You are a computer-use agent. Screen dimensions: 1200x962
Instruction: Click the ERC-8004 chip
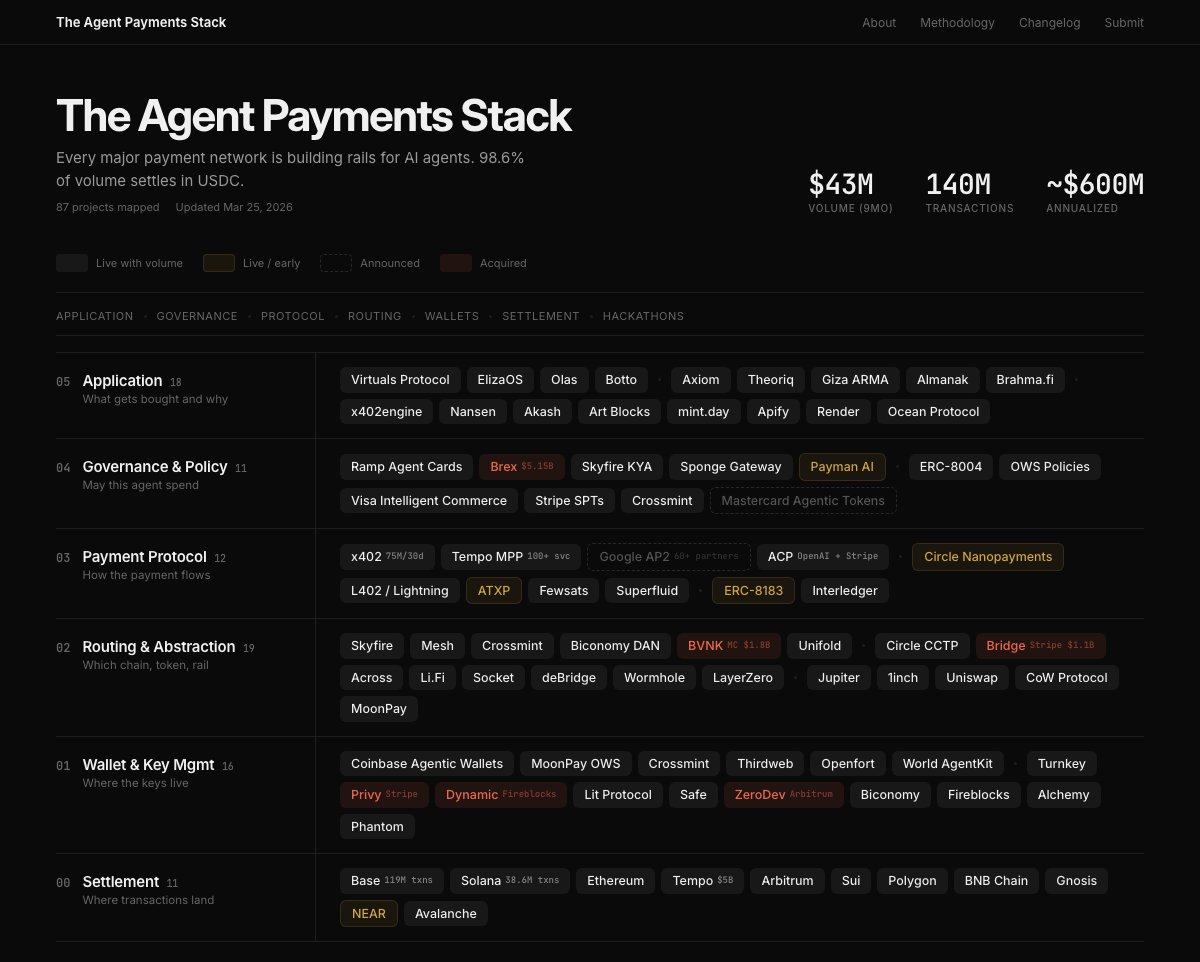[x=951, y=467]
